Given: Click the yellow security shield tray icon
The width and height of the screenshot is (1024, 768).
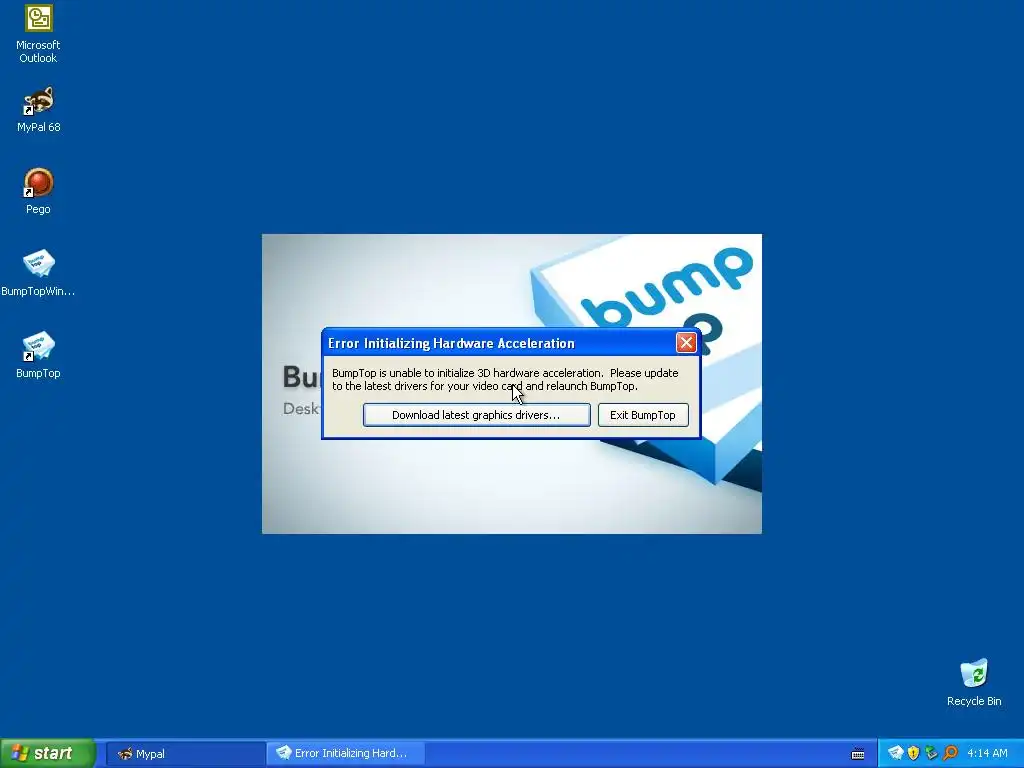Looking at the screenshot, I should point(913,753).
